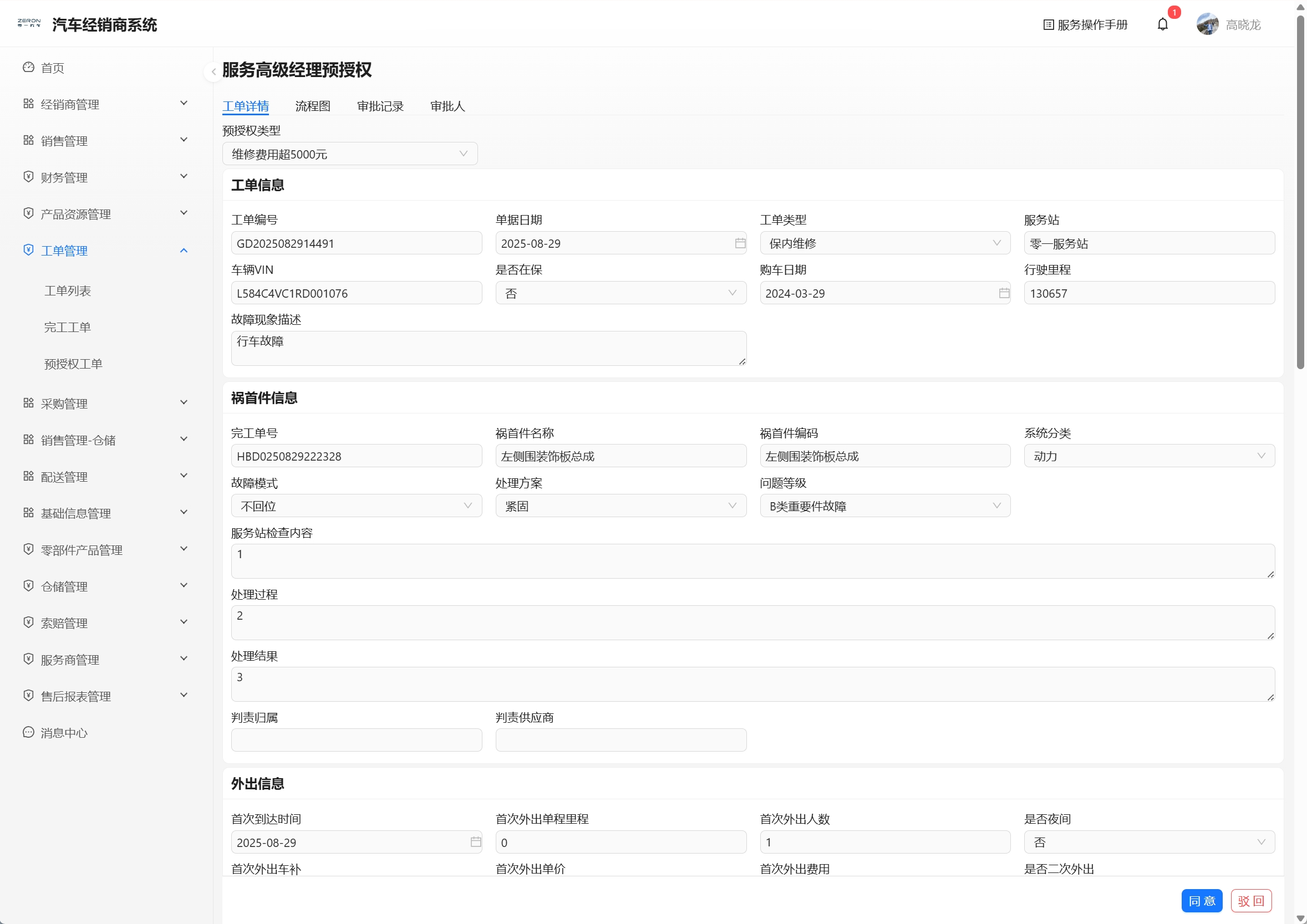Click the 仓储管理 shield icon

click(28, 585)
